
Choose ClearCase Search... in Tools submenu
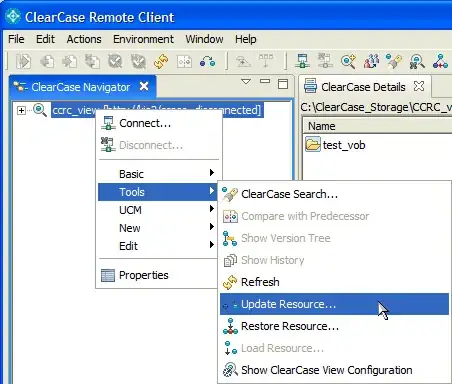tap(334, 194)
